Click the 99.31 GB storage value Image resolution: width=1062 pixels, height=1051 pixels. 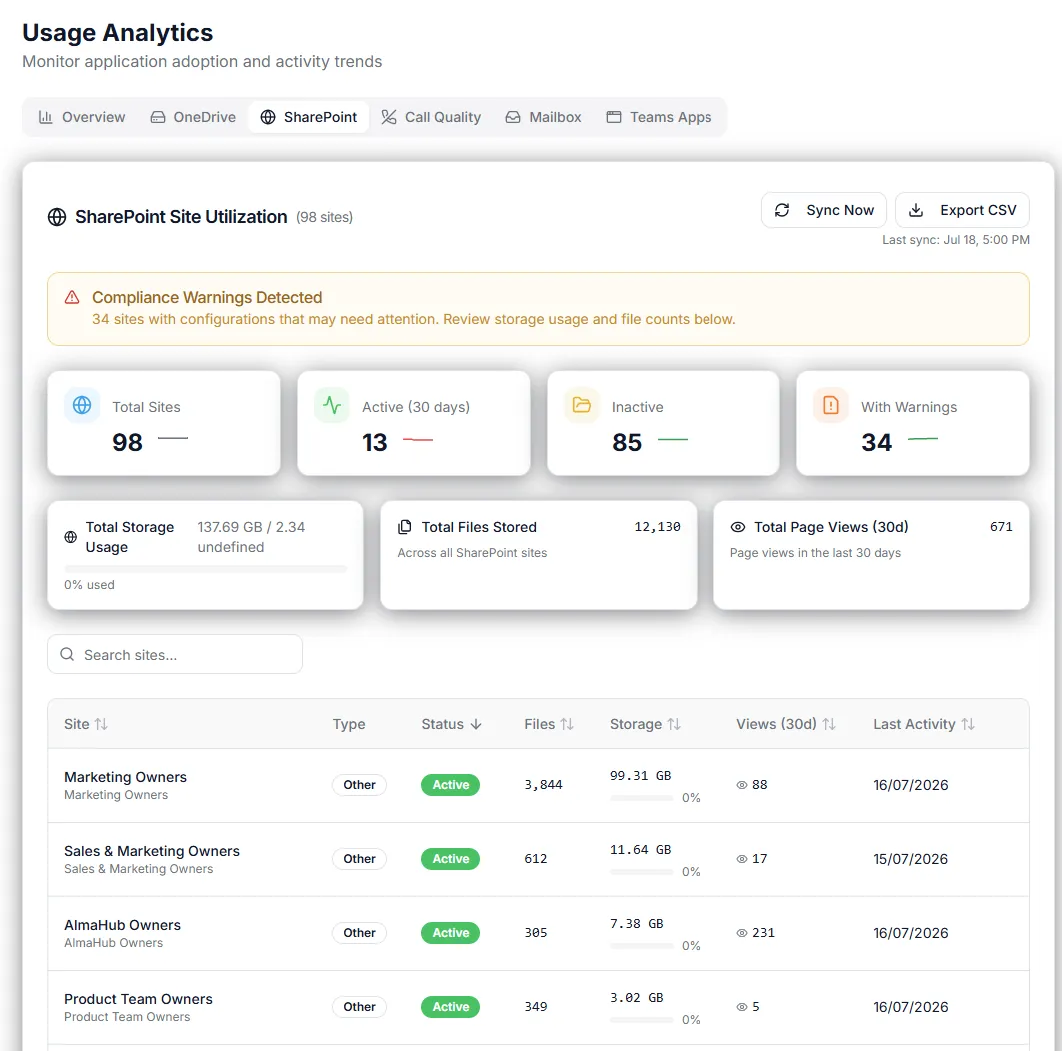[x=640, y=775]
